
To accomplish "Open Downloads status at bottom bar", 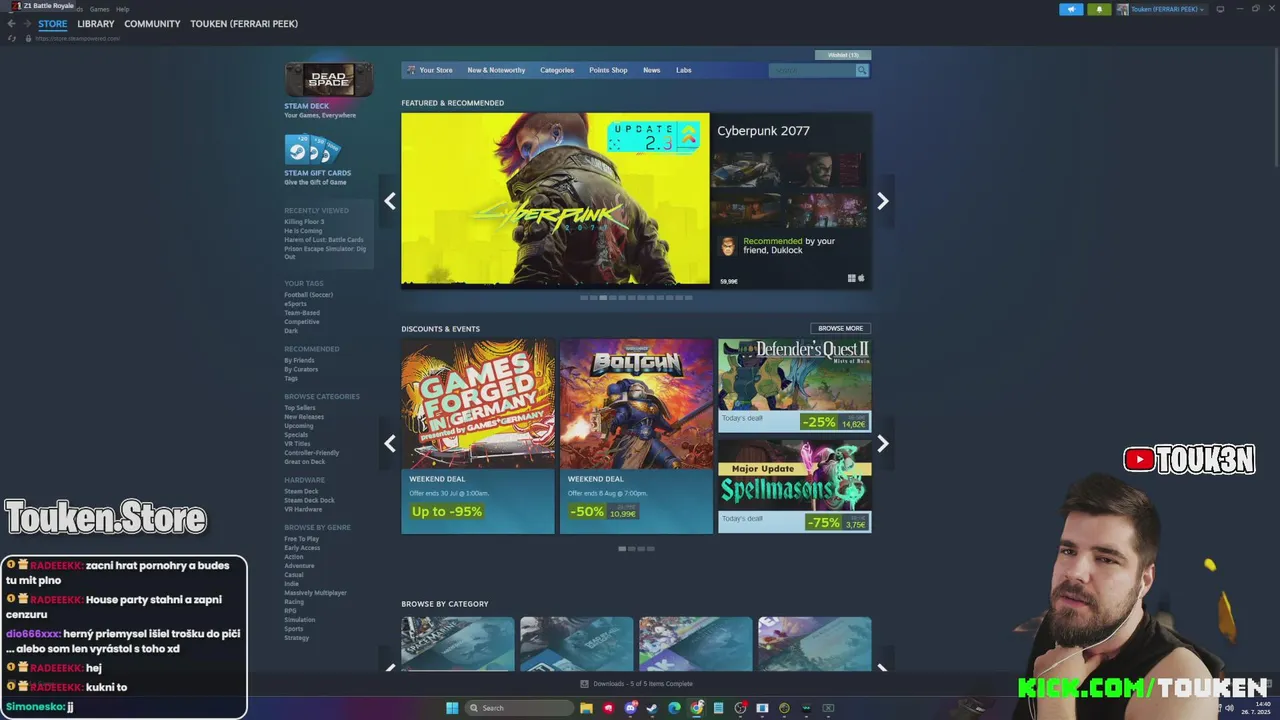I will pos(636,684).
